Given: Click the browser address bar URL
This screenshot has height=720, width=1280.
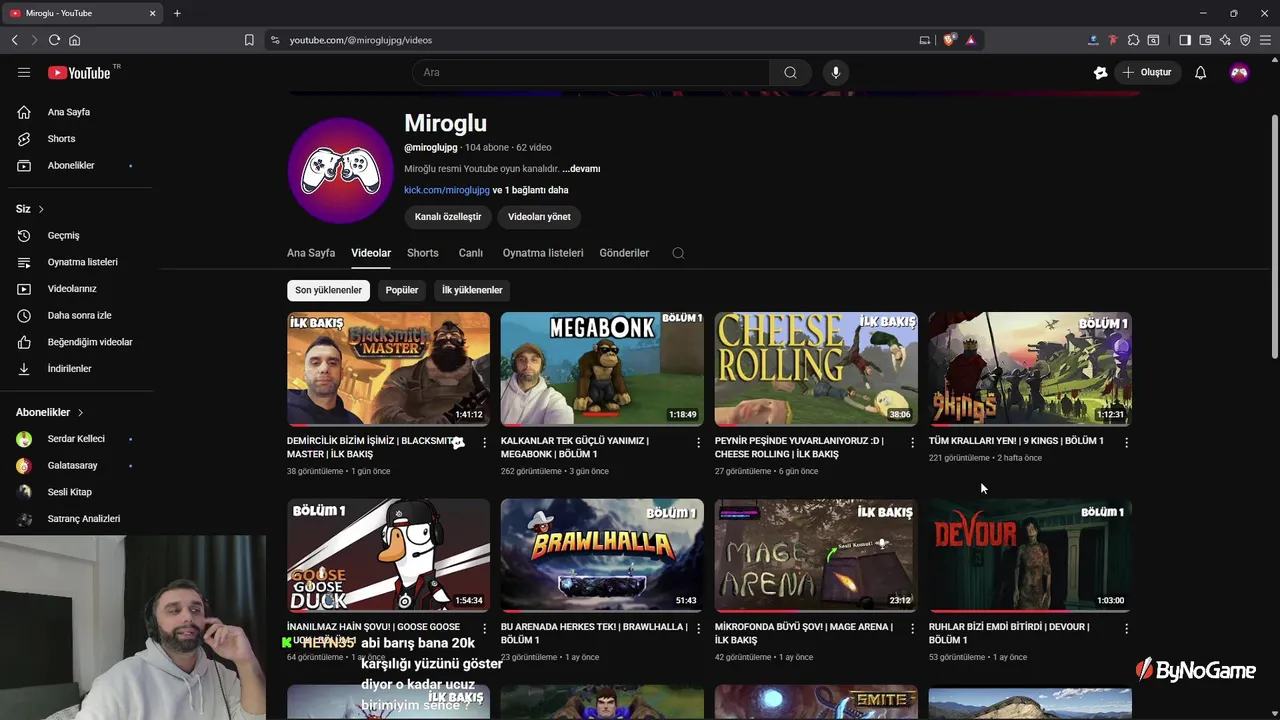Looking at the screenshot, I should 361,40.
